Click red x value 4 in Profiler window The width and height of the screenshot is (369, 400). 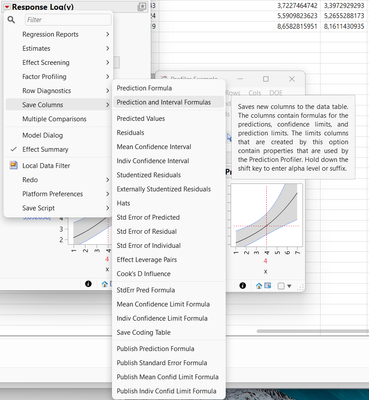(265, 261)
